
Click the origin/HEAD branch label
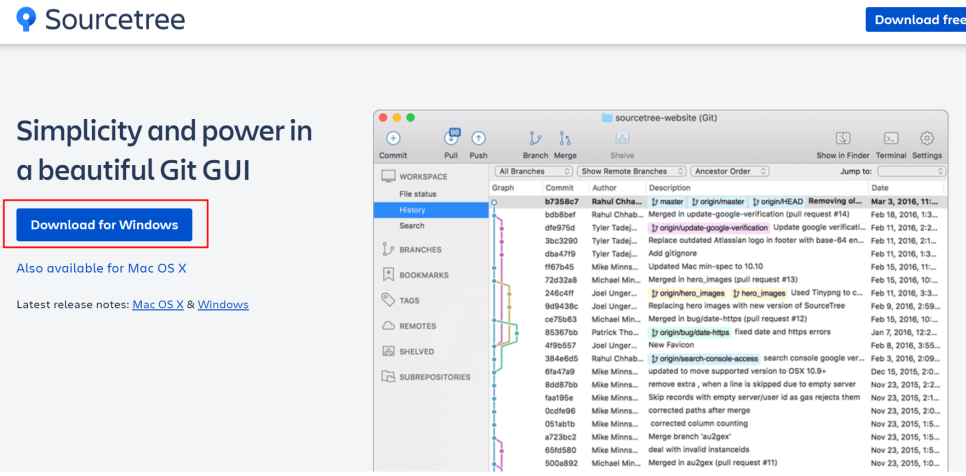[777, 201]
